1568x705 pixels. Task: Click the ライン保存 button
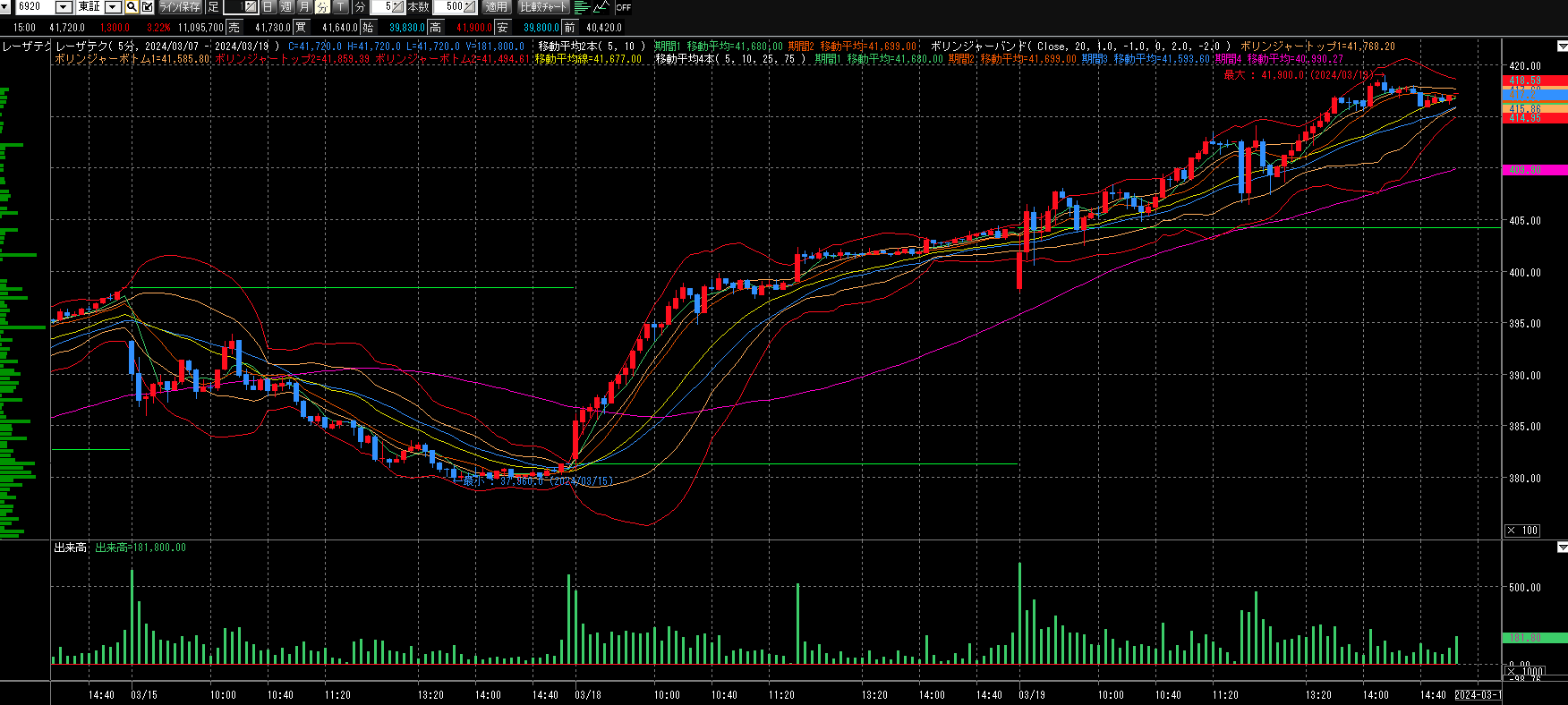coord(180,7)
